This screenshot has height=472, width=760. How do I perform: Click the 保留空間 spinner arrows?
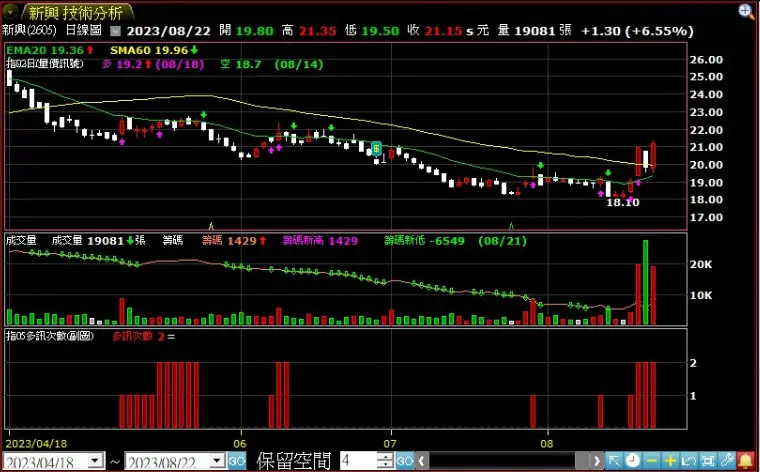pos(385,461)
